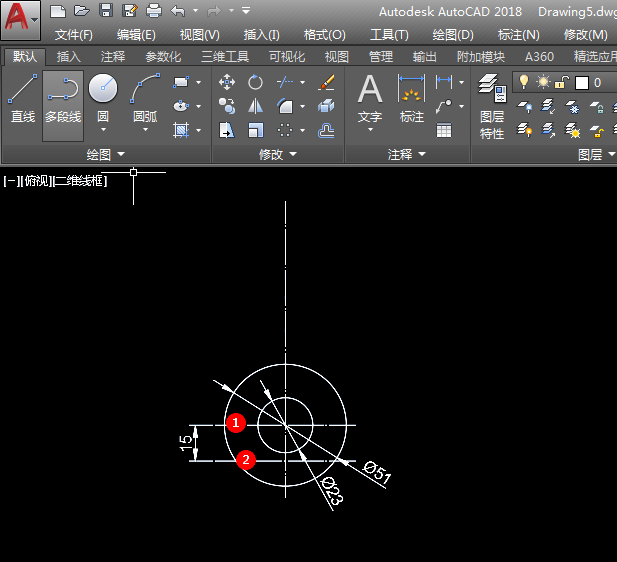Toggle layer on/off lightbulb icon
This screenshot has height=562, width=617.
pos(523,82)
